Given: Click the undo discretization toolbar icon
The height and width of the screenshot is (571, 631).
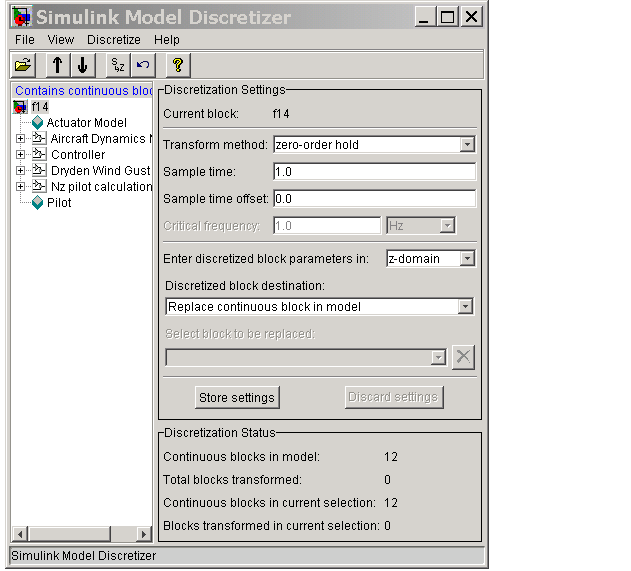Looking at the screenshot, I should coord(143,65).
